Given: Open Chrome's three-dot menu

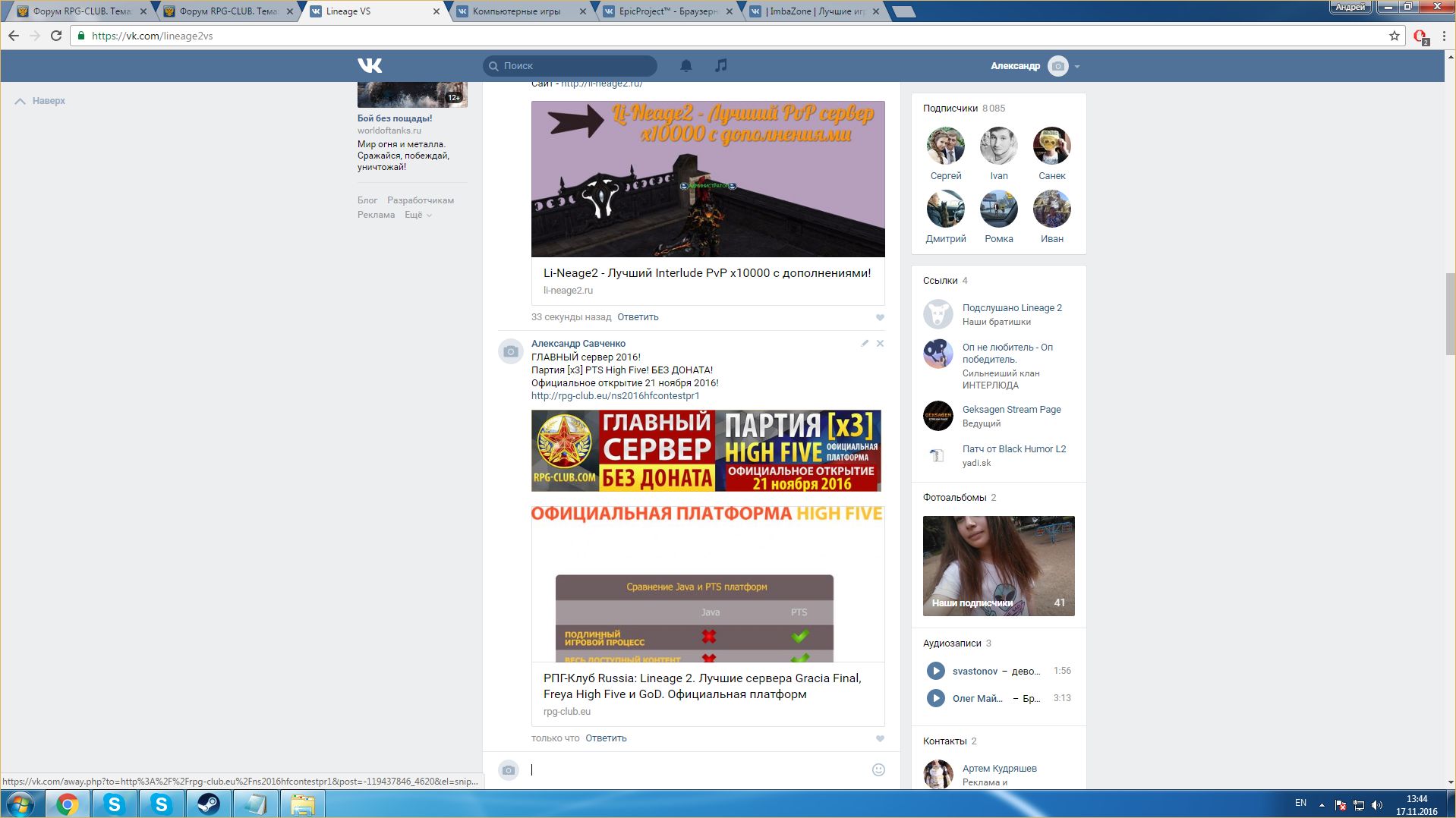Looking at the screenshot, I should click(x=1443, y=36).
